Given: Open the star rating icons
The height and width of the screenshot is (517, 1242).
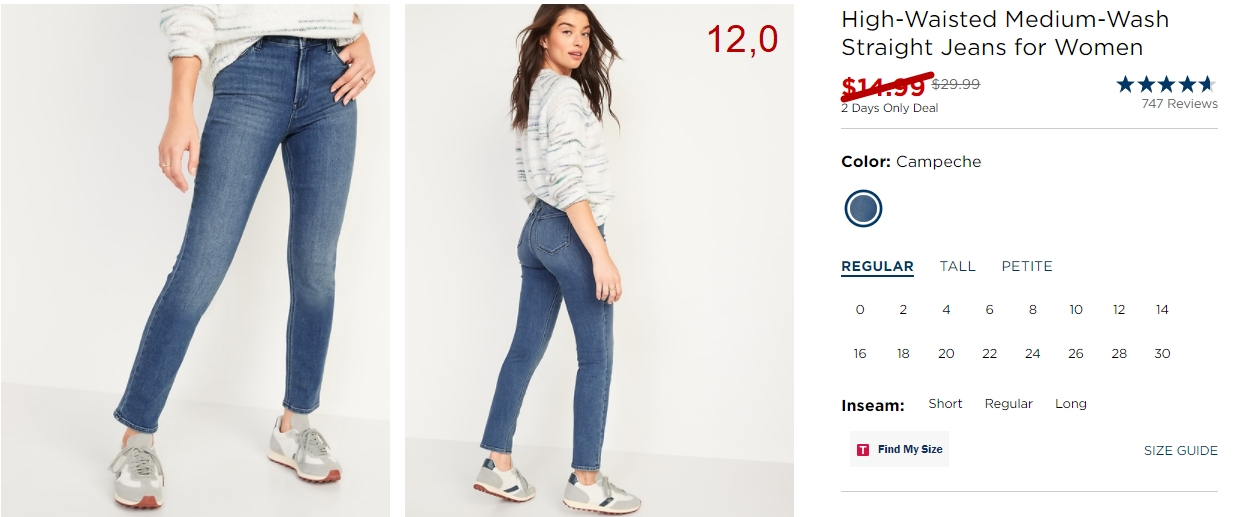Looking at the screenshot, I should [1166, 84].
